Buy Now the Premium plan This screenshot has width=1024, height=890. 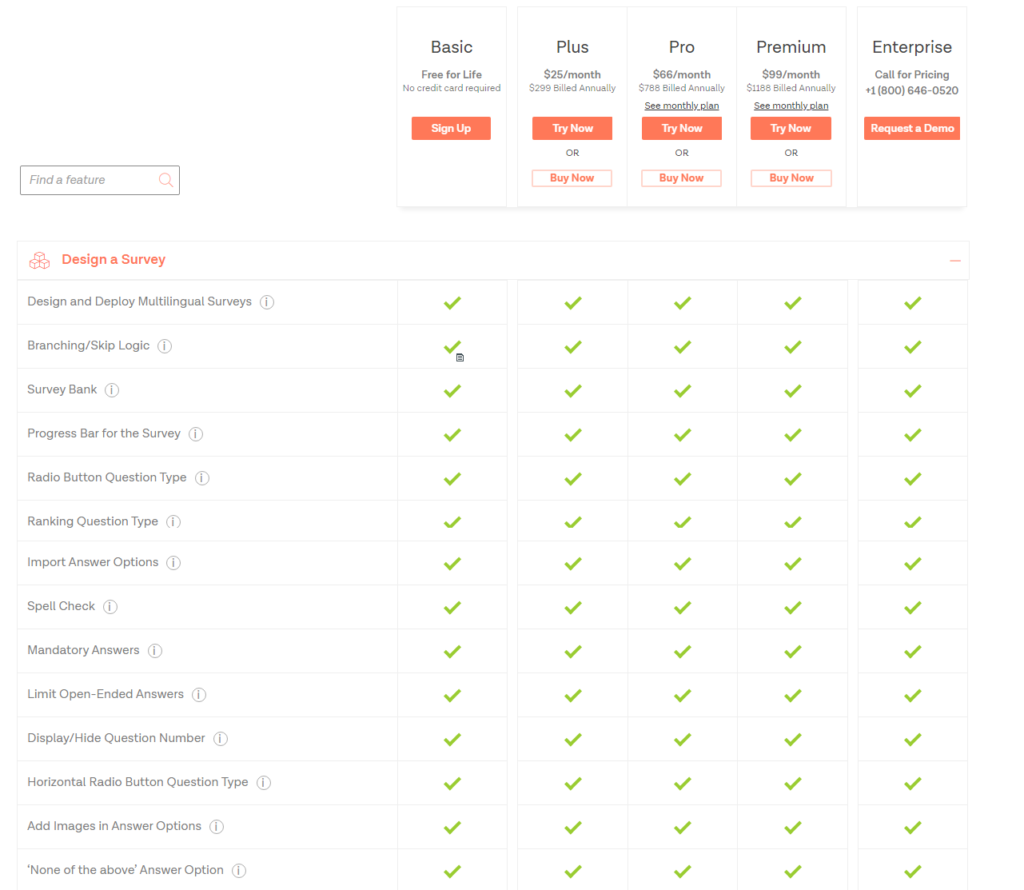tap(790, 177)
